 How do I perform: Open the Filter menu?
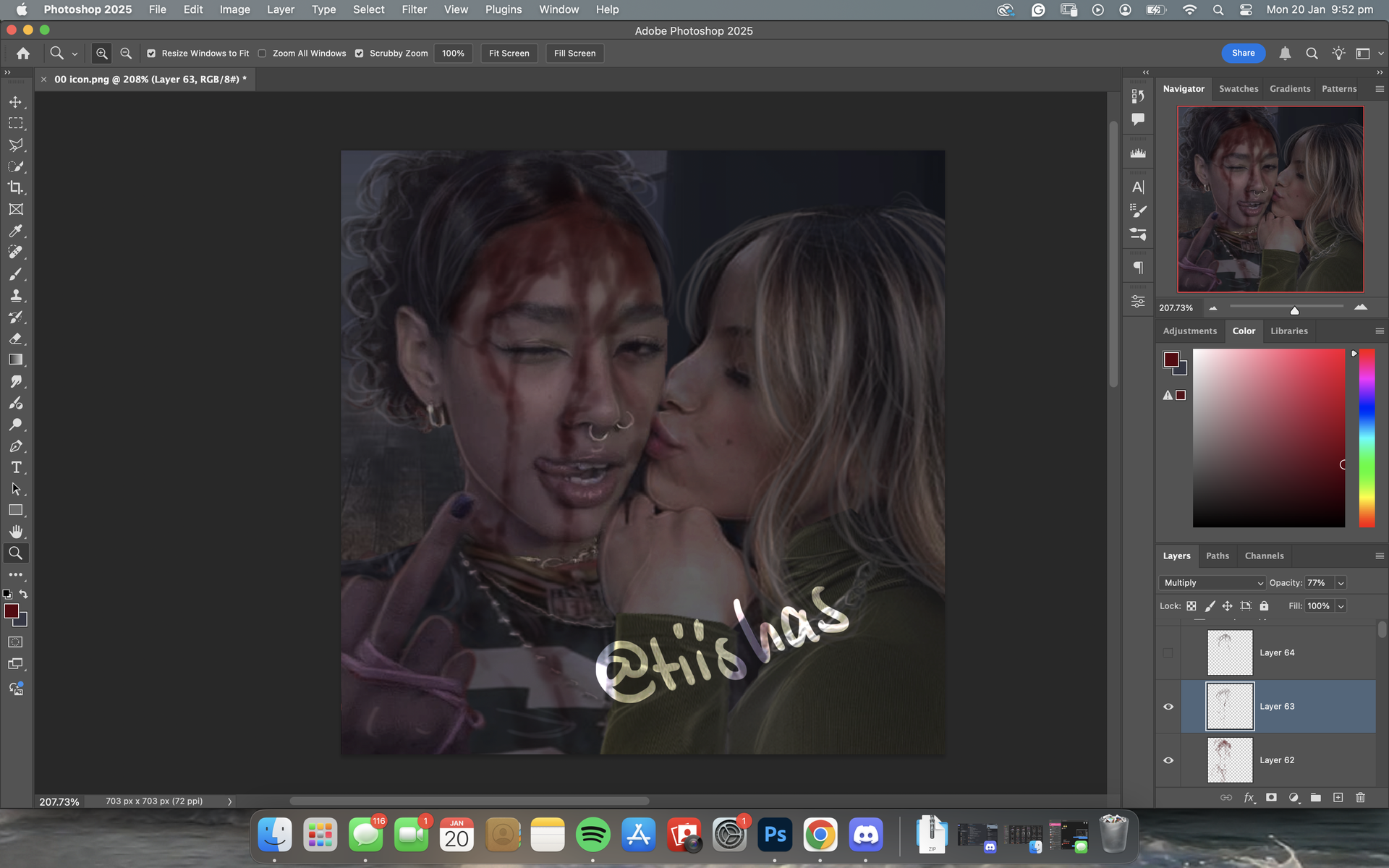pyautogui.click(x=414, y=9)
